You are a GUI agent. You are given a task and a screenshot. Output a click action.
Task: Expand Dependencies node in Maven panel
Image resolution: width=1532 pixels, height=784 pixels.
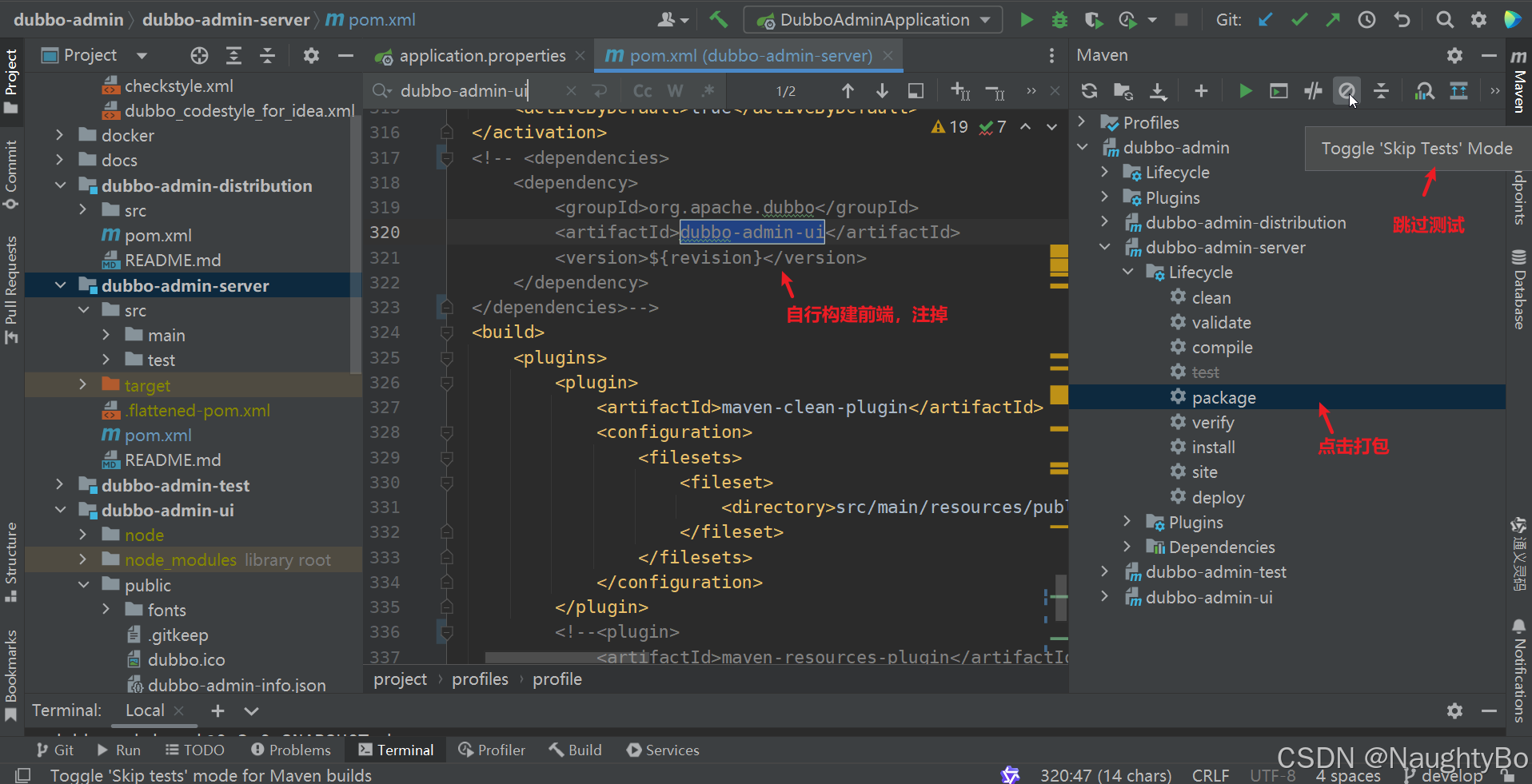tap(1127, 547)
